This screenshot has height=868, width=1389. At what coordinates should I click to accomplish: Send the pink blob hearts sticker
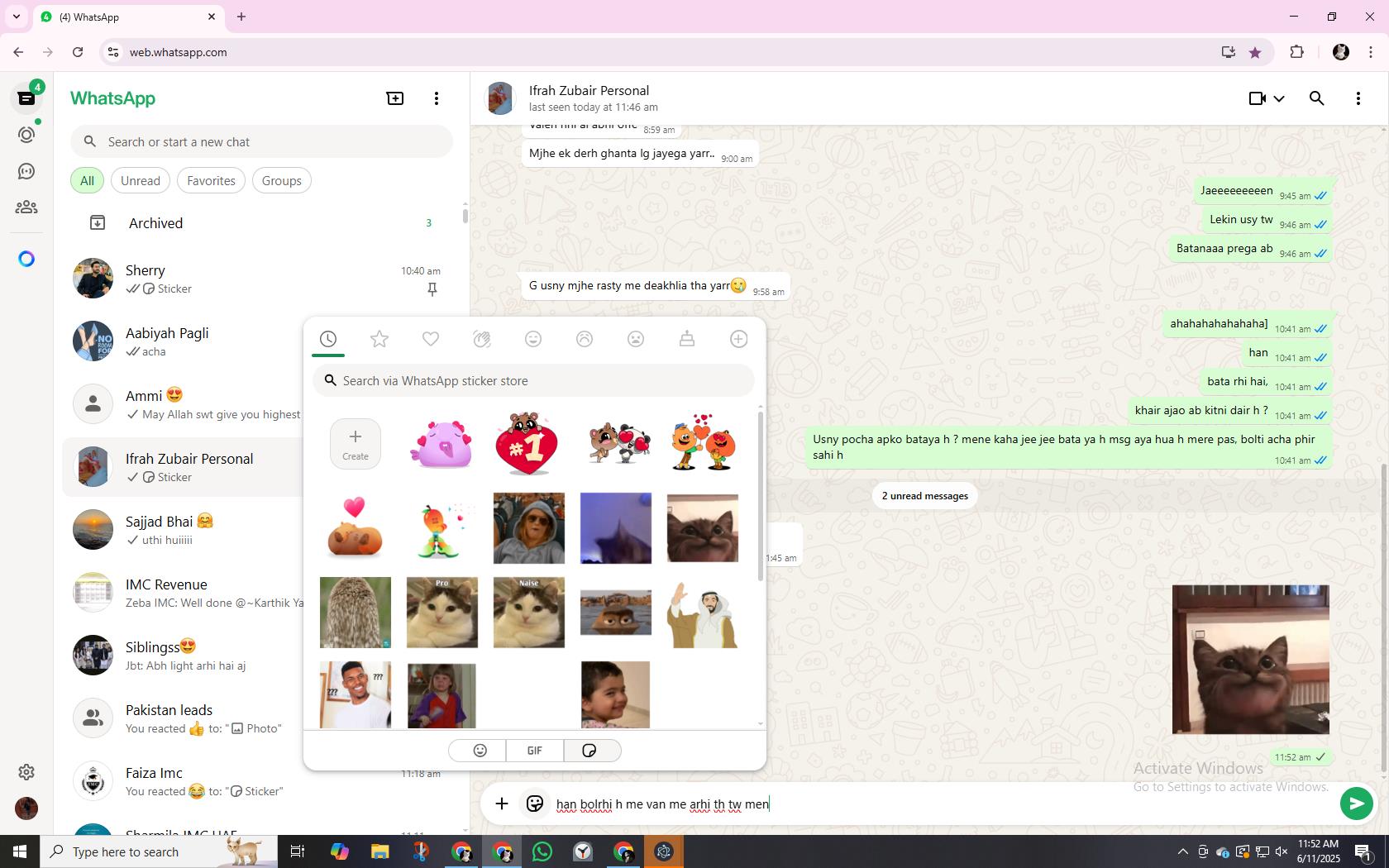442,444
